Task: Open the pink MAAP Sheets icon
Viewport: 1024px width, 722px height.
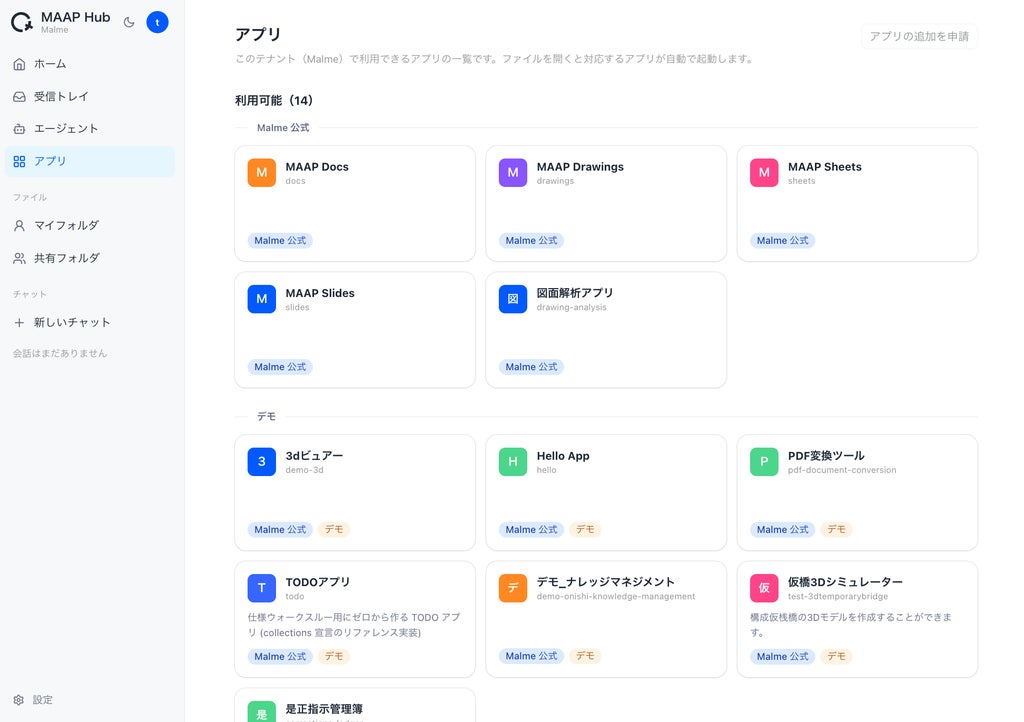Action: coord(764,173)
